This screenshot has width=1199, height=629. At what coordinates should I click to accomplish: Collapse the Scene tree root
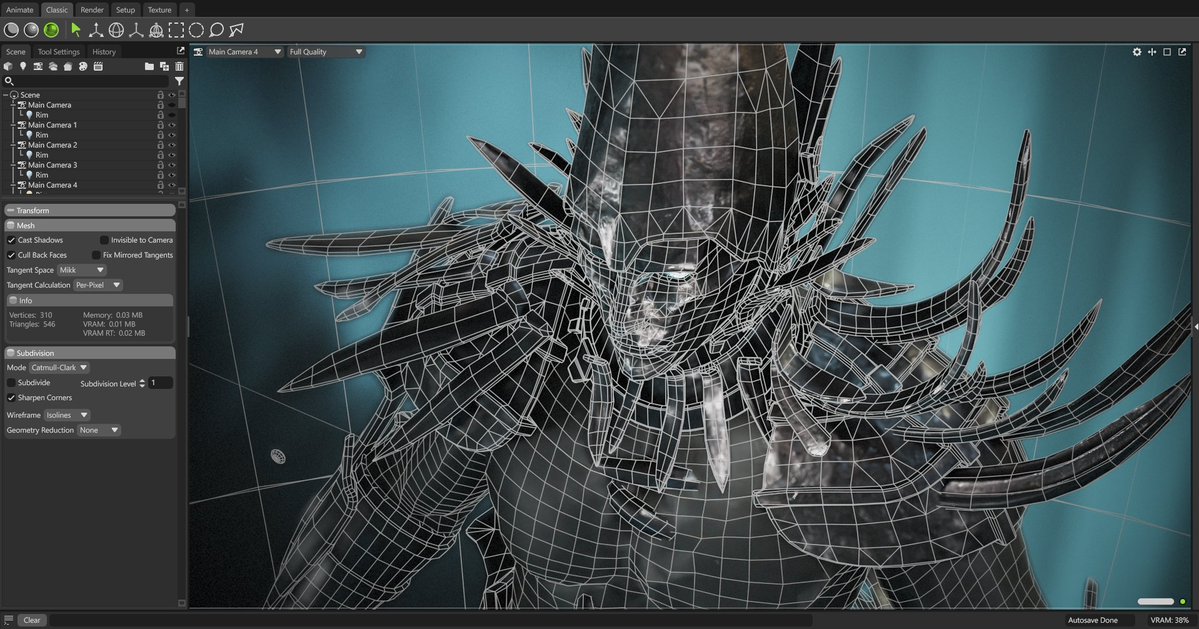pyautogui.click(x=5, y=95)
